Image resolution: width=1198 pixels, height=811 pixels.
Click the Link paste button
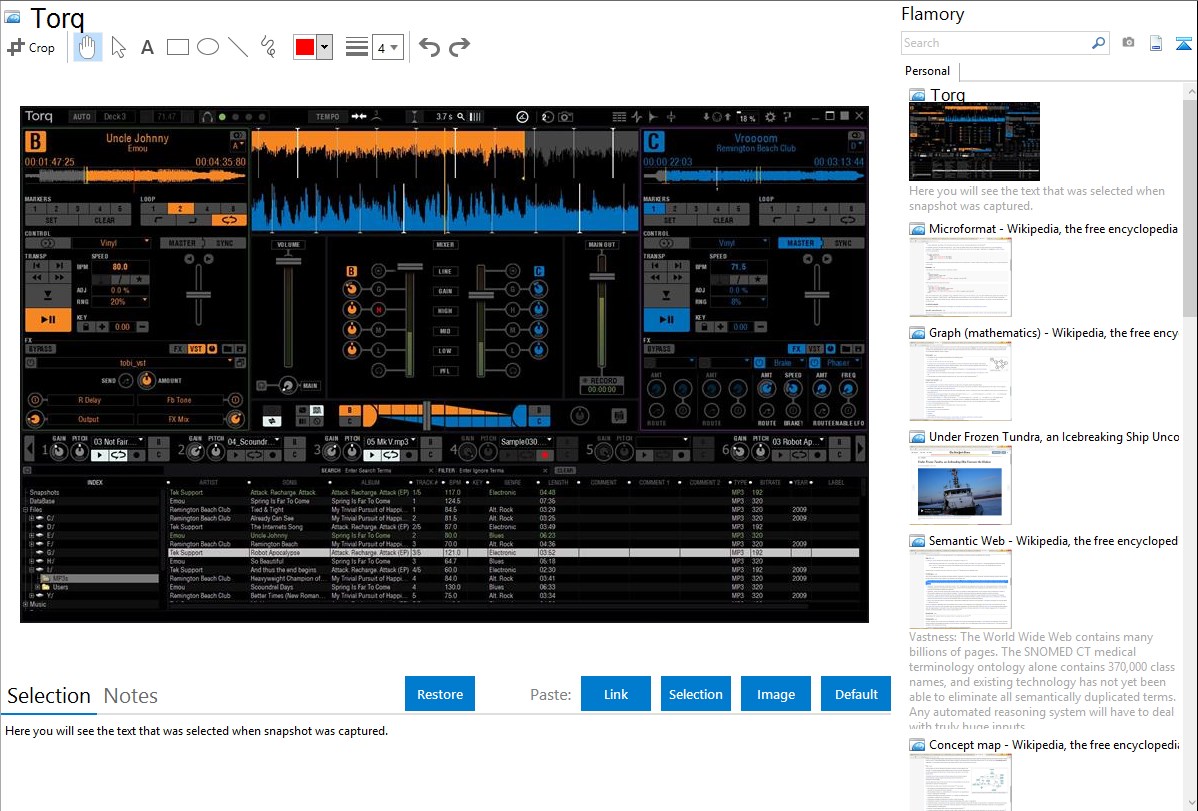pyautogui.click(x=616, y=694)
